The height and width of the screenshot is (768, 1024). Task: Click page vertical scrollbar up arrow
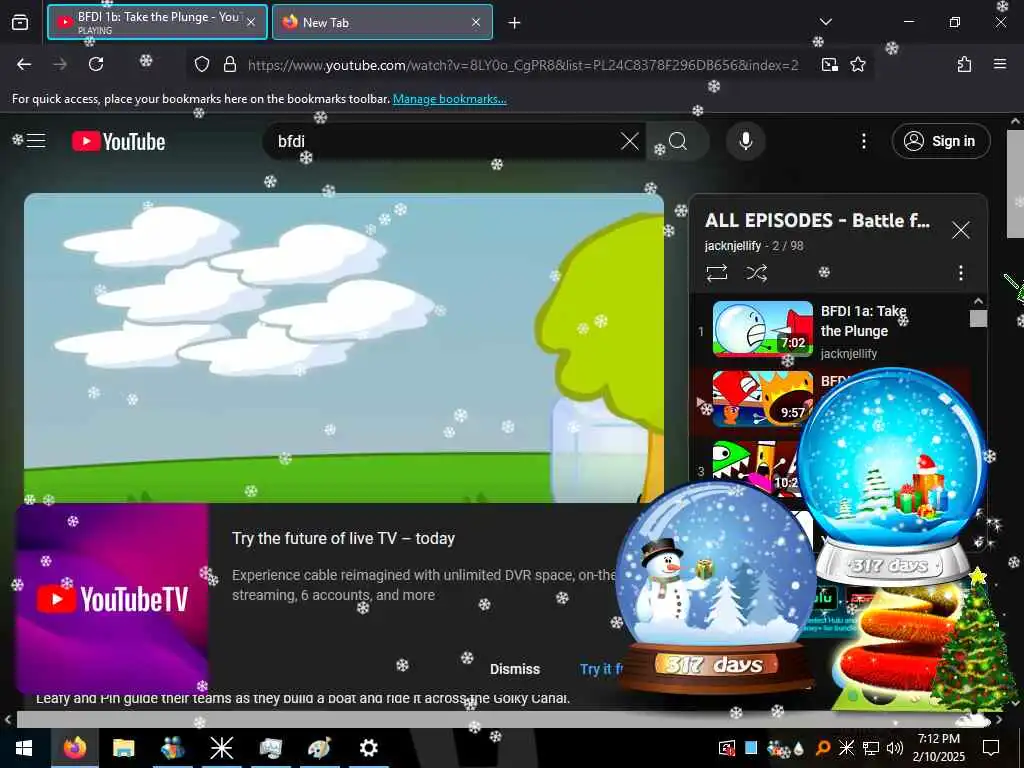pos(1015,121)
